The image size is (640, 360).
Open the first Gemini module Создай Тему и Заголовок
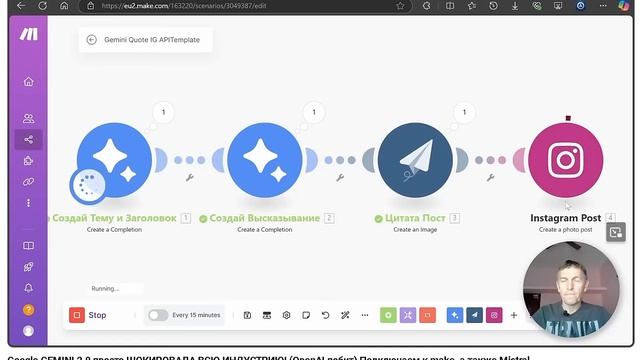click(x=114, y=160)
